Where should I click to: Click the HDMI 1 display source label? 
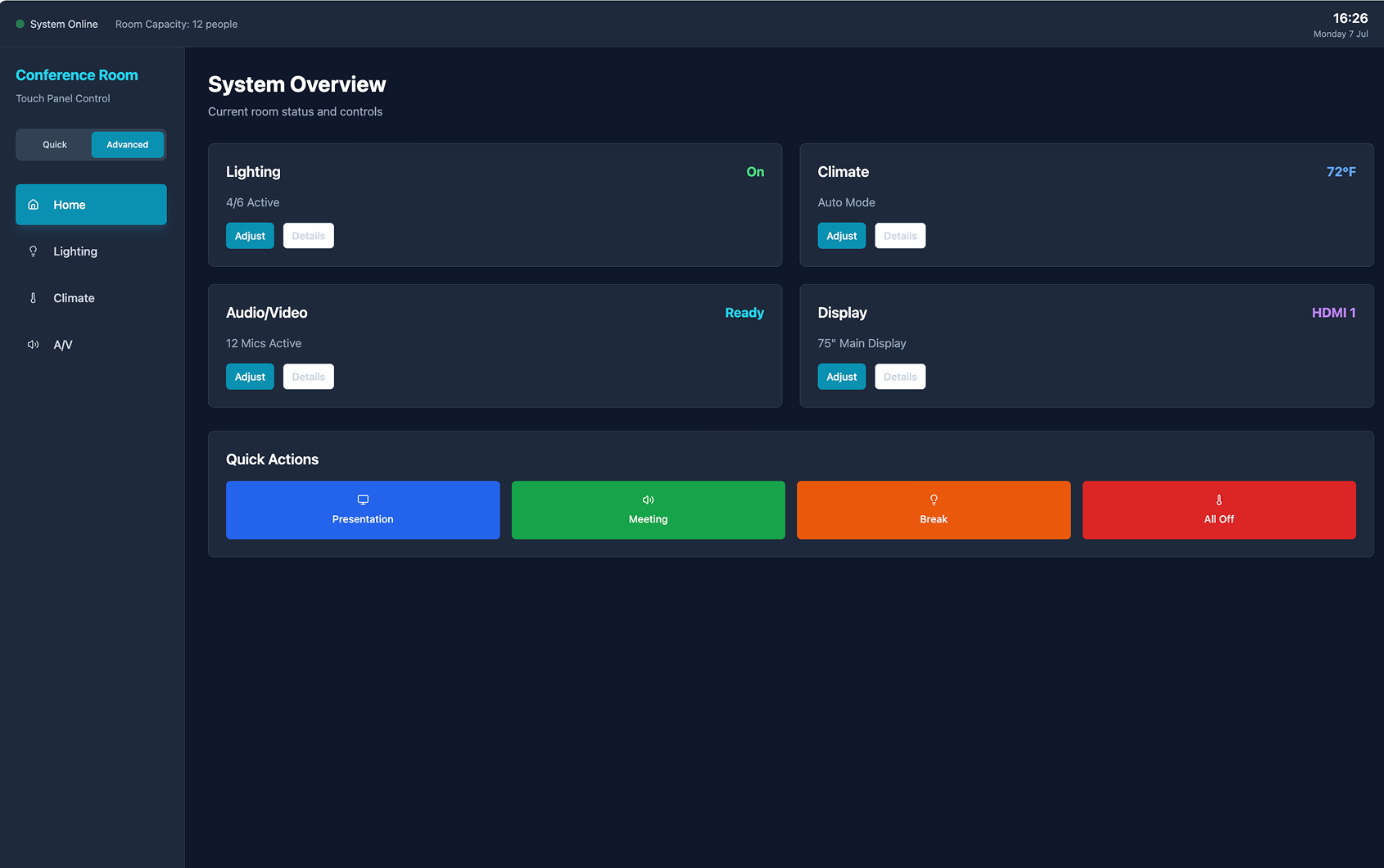1333,313
